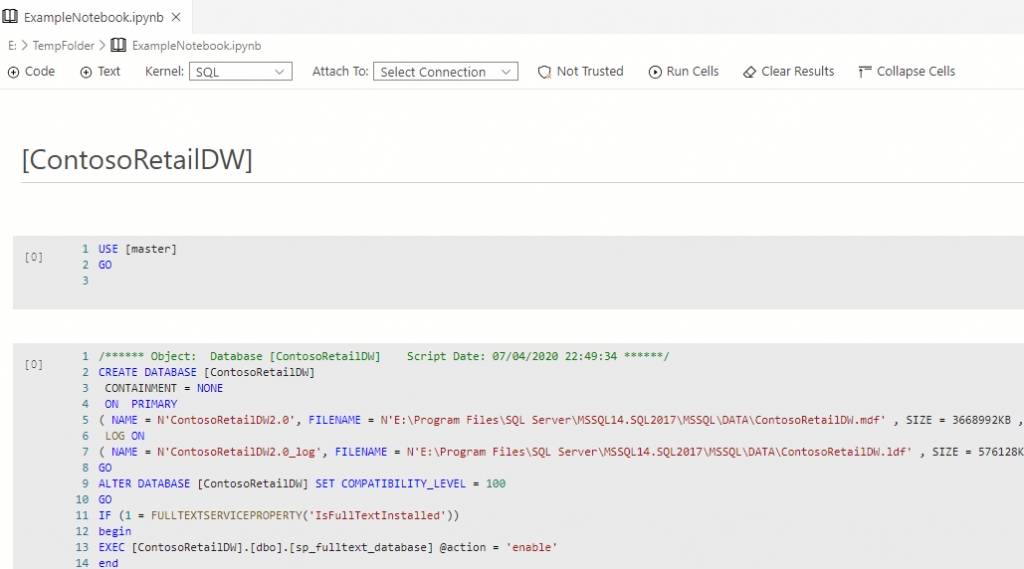Click the EXEC sp_fulltext_database line
1024x569 pixels.
(328, 547)
